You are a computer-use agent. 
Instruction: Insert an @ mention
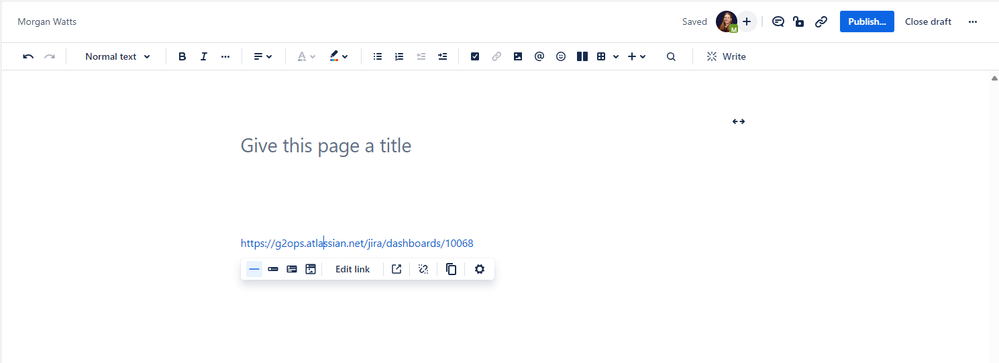pyautogui.click(x=539, y=57)
